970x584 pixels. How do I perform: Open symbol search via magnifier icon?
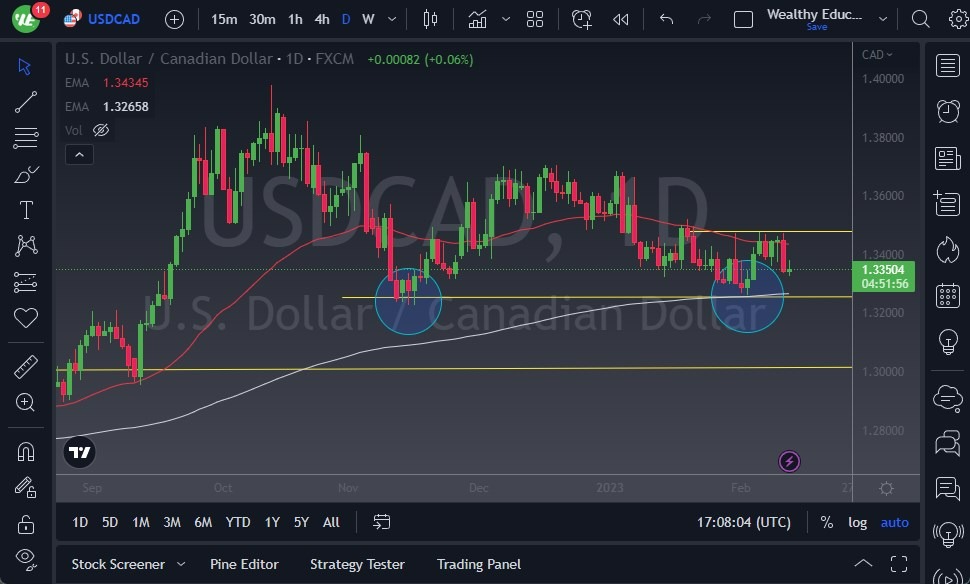919,18
